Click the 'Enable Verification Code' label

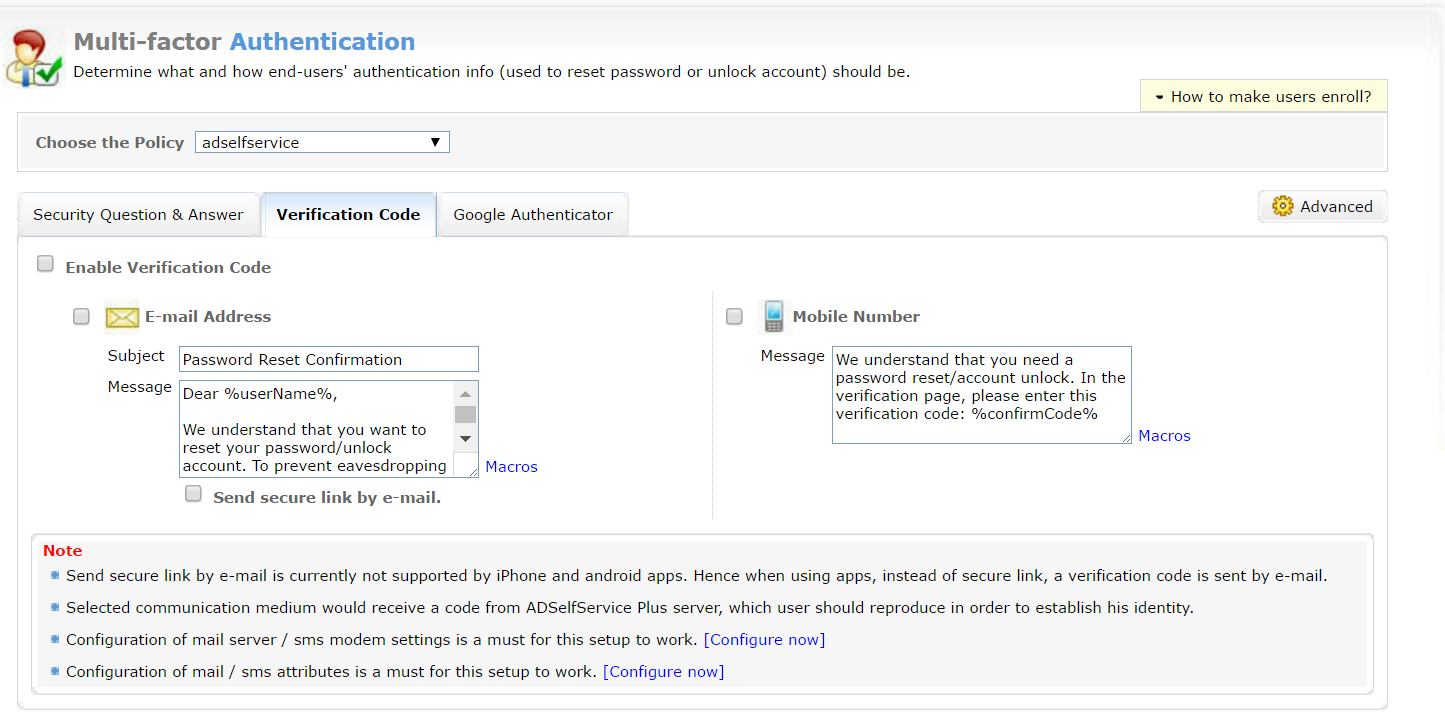point(168,268)
